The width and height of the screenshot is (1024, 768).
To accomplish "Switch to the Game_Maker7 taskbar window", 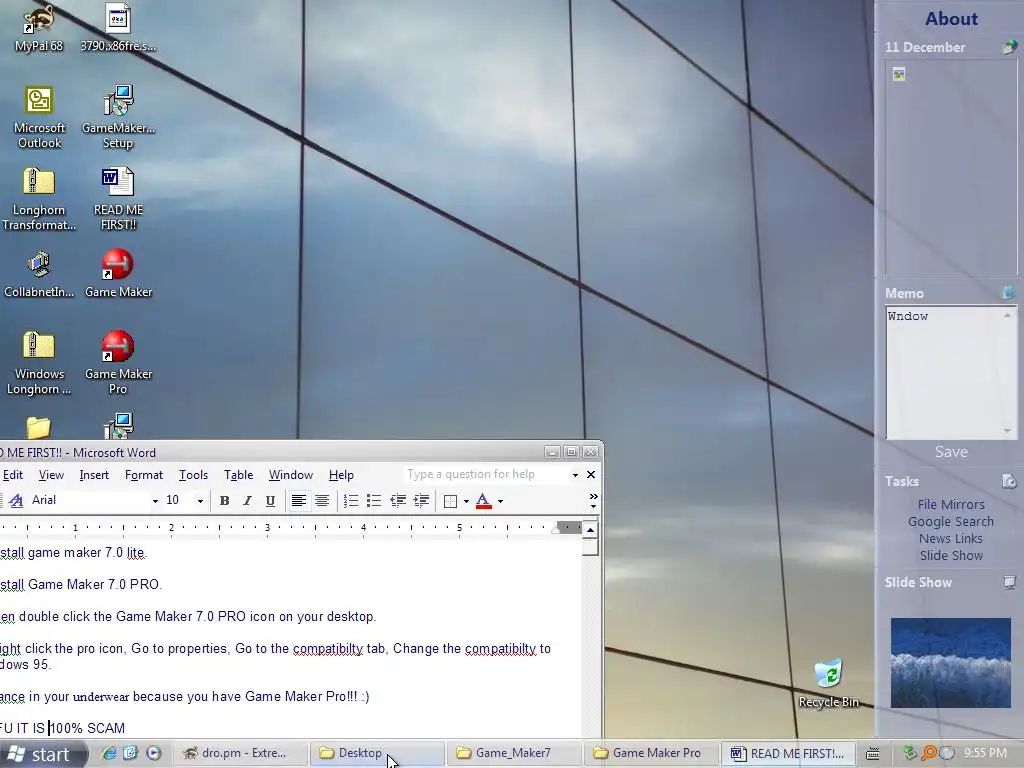I will (x=514, y=753).
